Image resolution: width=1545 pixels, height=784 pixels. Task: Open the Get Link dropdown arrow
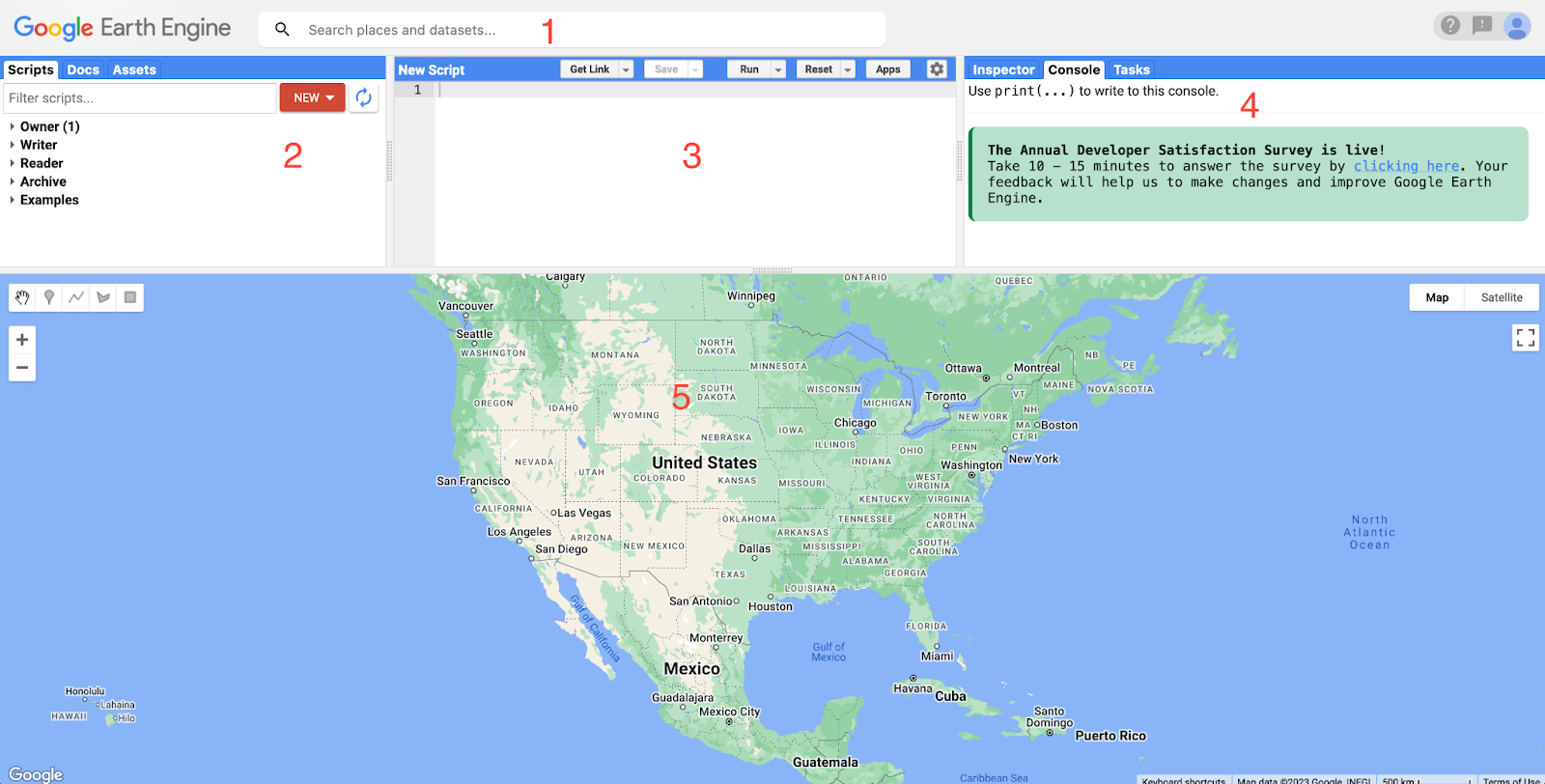coord(626,70)
